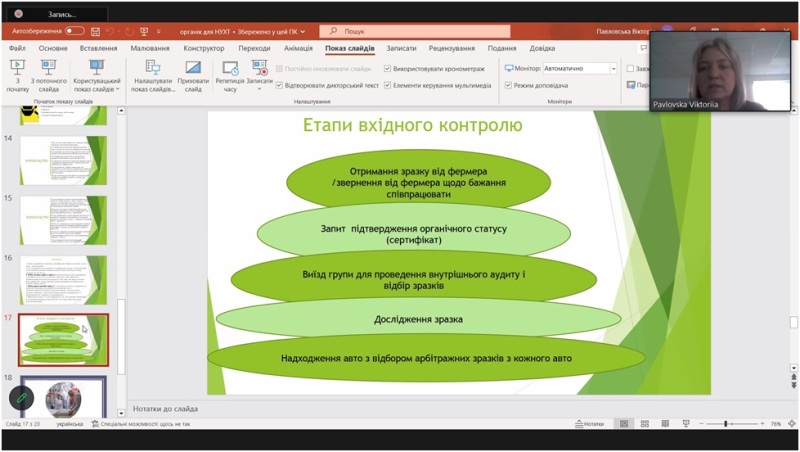Switch to Slide Sorter view icon

coord(644,424)
